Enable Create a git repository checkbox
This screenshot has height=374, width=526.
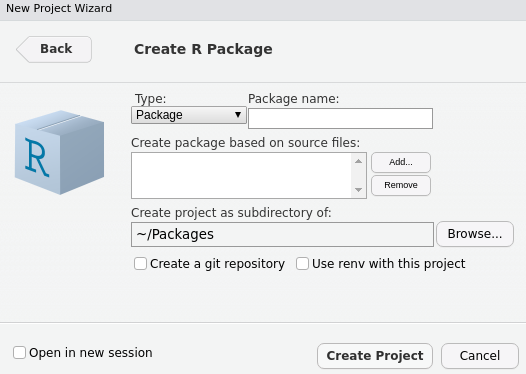coord(140,264)
